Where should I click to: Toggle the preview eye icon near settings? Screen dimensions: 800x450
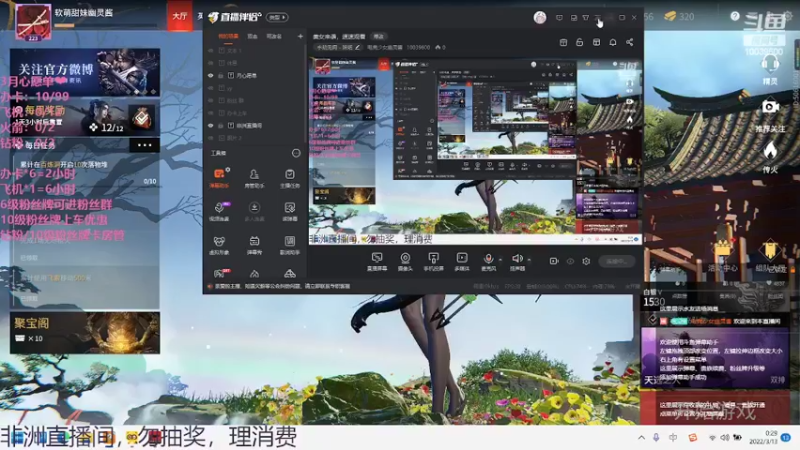pos(570,261)
